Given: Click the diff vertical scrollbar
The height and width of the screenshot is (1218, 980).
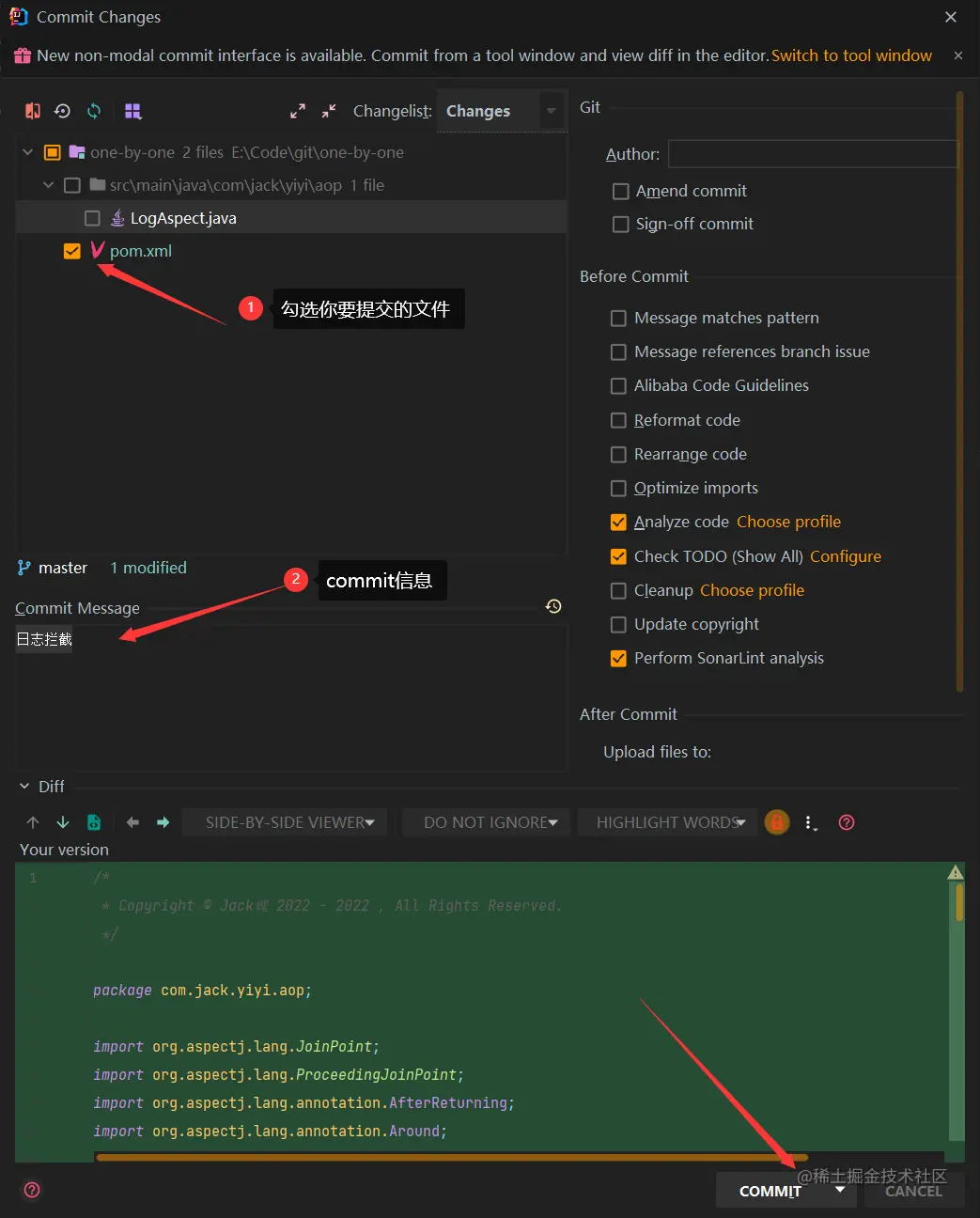Looking at the screenshot, I should (x=959, y=902).
